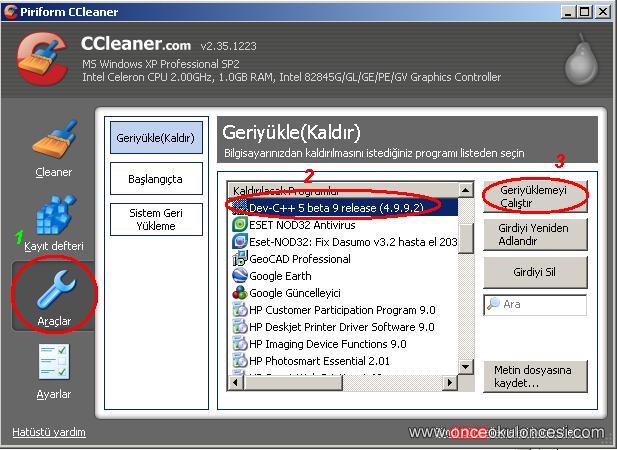Select Google Güncelleyici in the list
The height and width of the screenshot is (450, 617).
click(343, 293)
